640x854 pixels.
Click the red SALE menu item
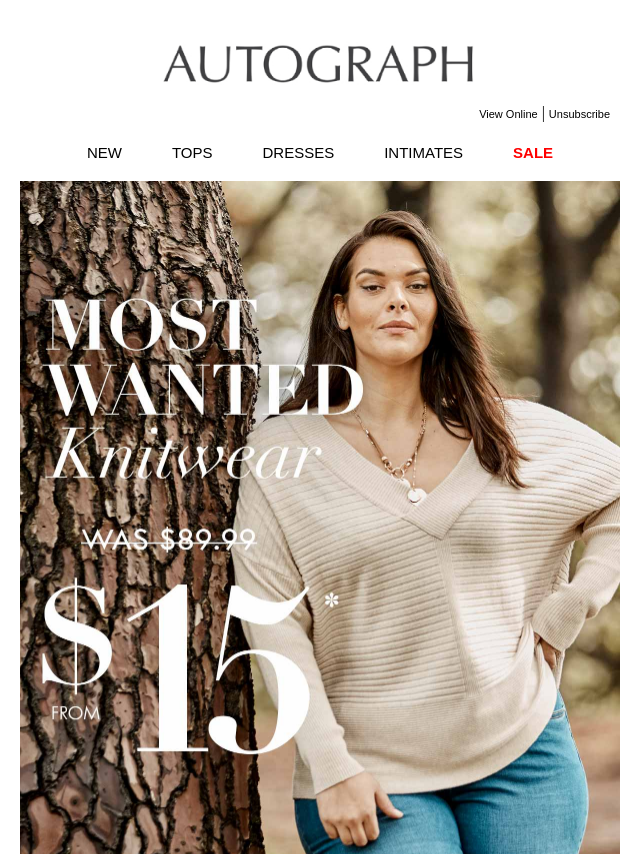click(533, 153)
